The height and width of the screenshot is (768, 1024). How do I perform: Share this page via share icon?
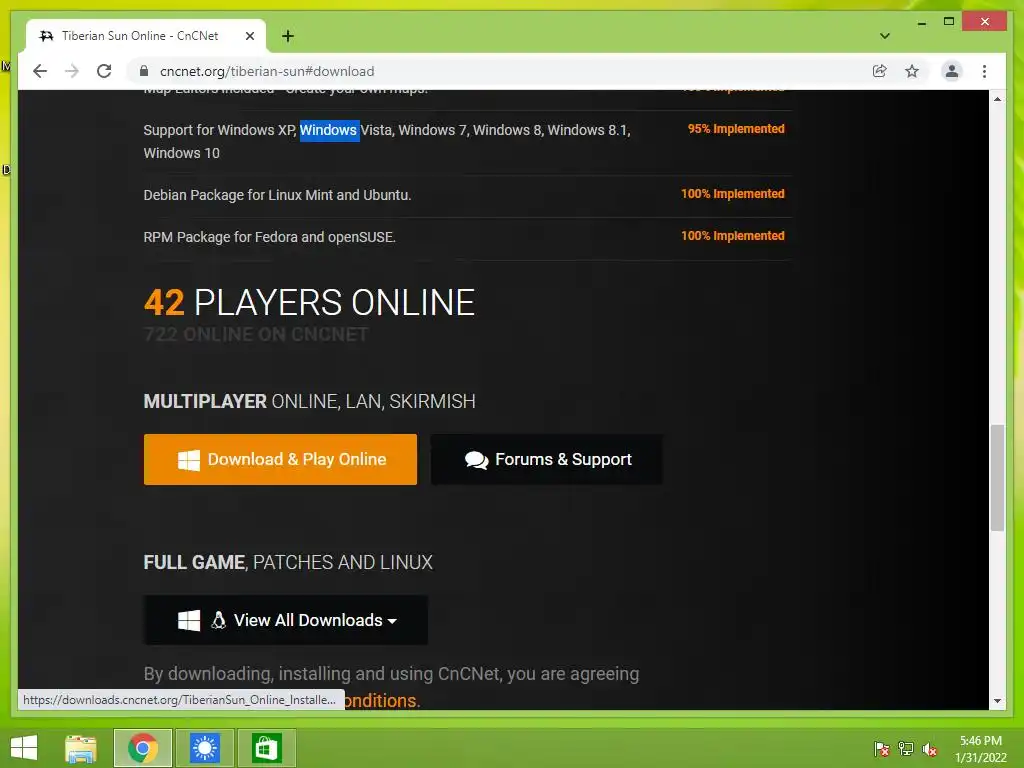(x=880, y=71)
